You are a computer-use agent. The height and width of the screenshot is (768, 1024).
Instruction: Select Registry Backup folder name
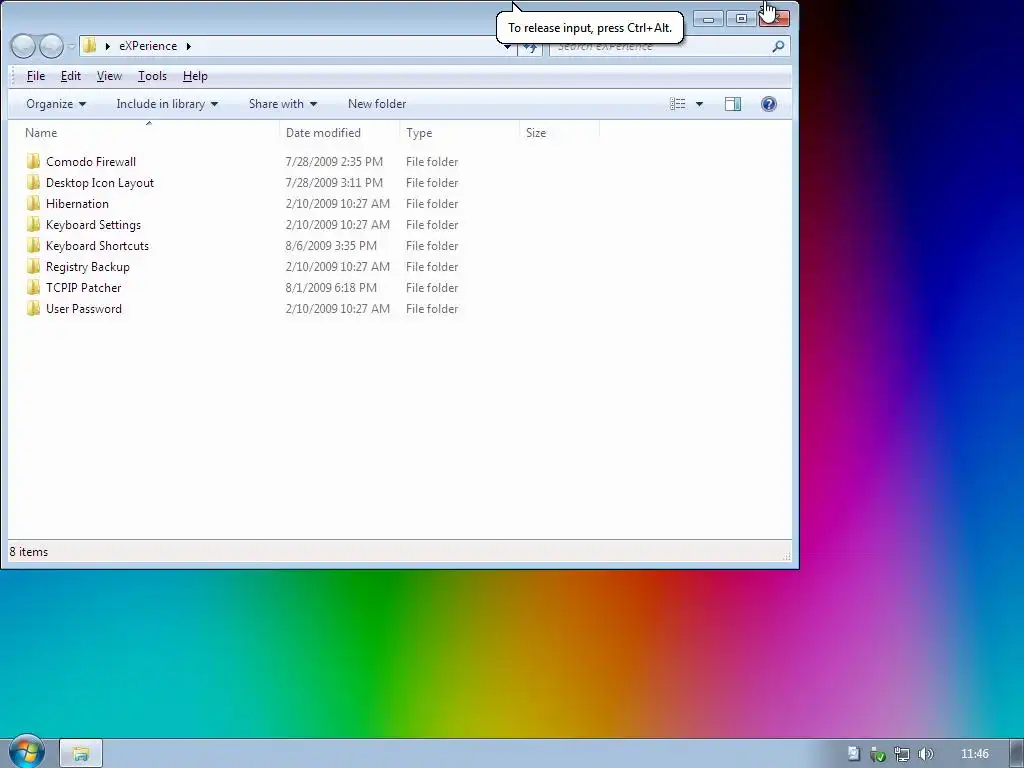tap(88, 266)
